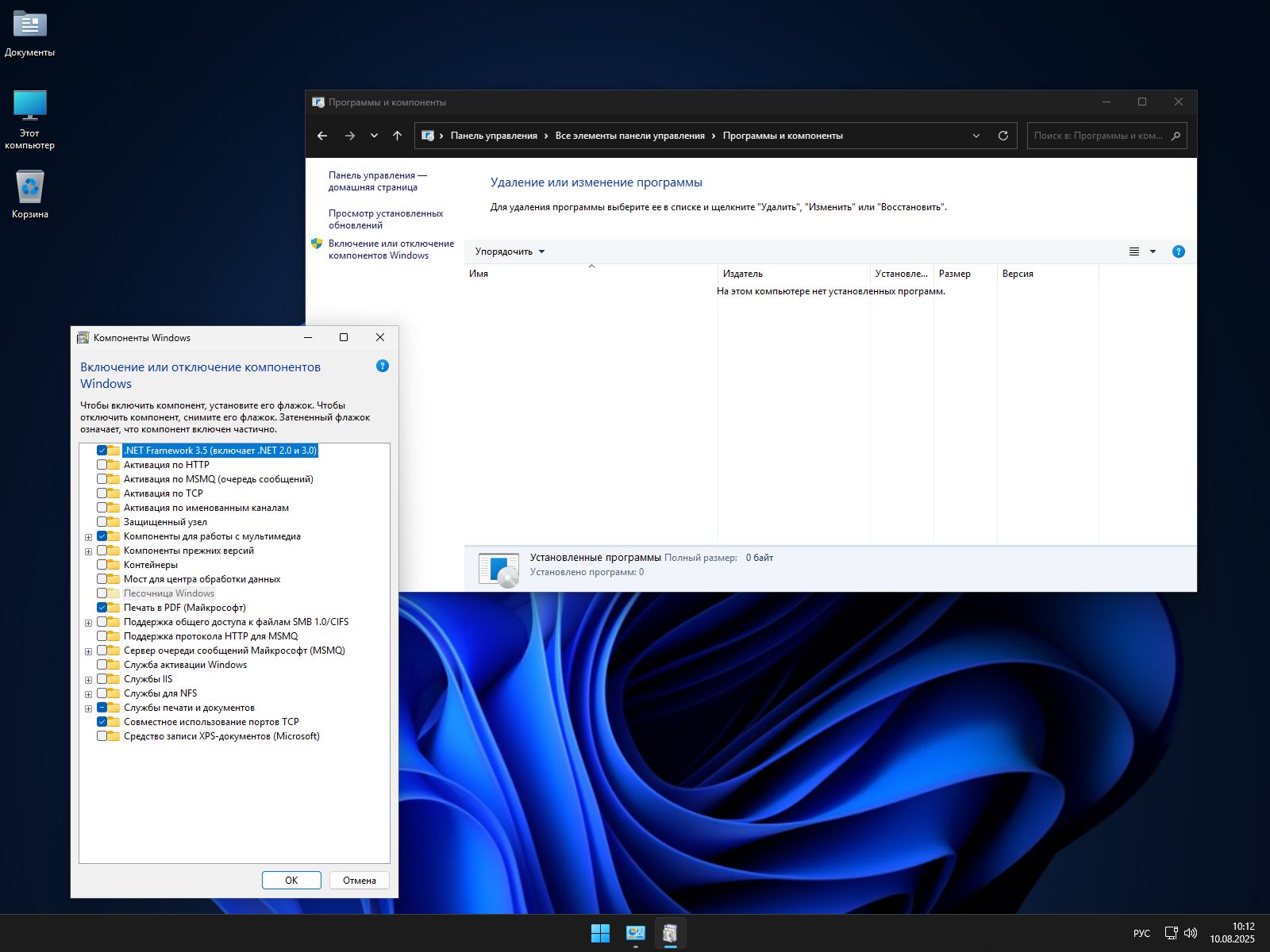
Task: Click Панель управления breadcrumb
Action: 494,136
